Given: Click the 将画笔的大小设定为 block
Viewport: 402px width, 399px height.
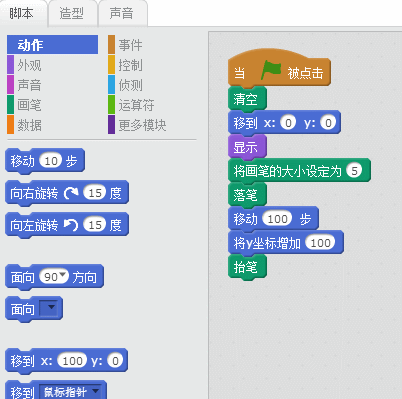Looking at the screenshot, I should pyautogui.click(x=299, y=171).
